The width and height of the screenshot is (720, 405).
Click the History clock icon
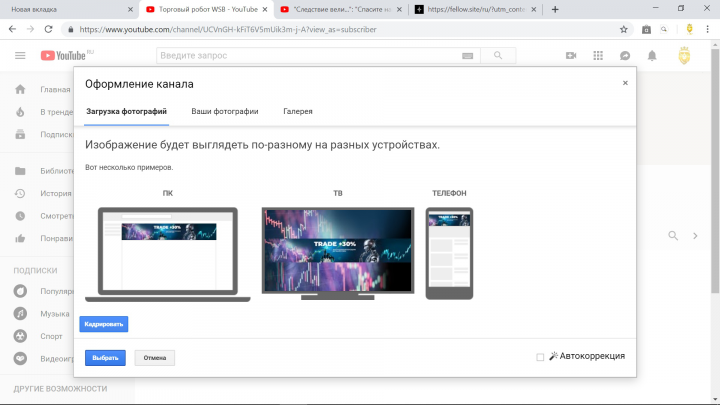coord(20,193)
